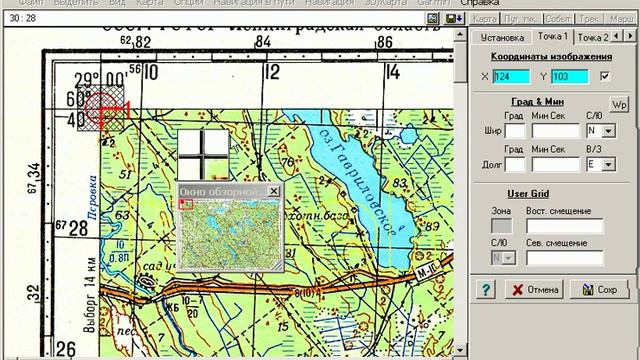The image size is (640, 360).
Task: Click the Вост. смещение input field
Action: (564, 226)
